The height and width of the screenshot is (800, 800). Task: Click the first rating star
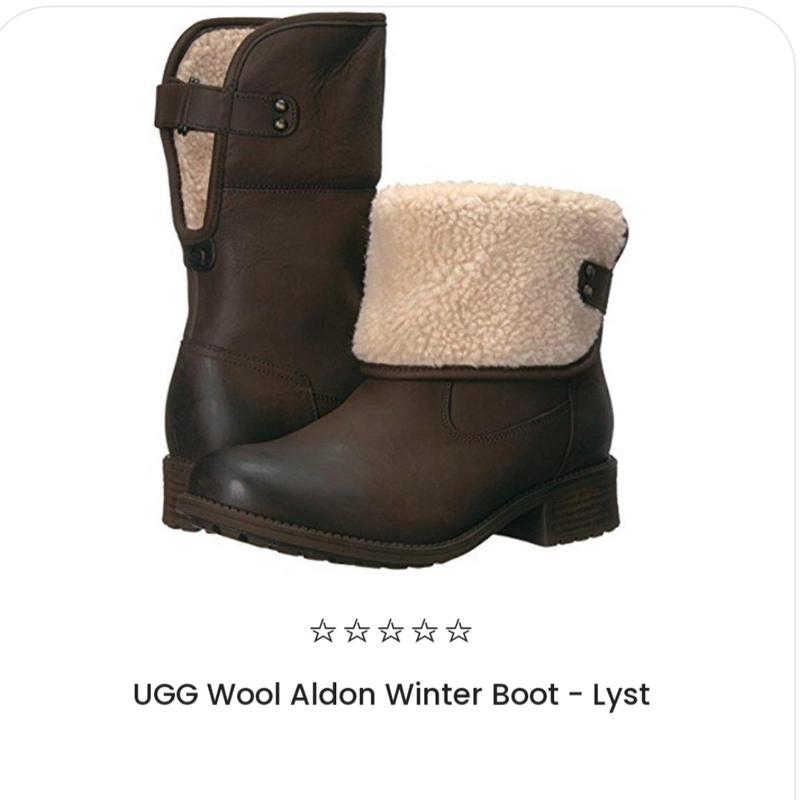tap(323, 631)
